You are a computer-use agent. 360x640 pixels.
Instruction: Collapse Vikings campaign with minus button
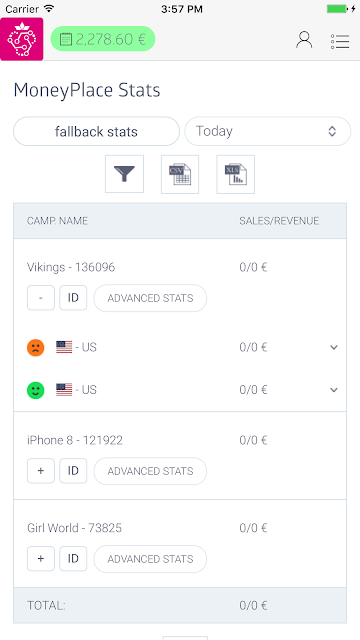[x=41, y=298]
